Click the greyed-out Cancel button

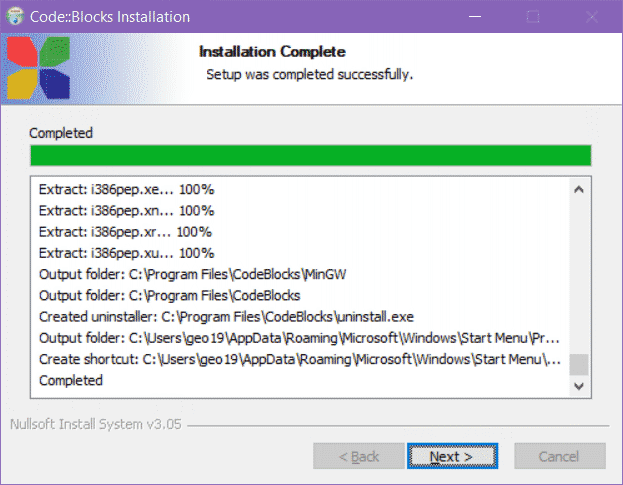pyautogui.click(x=558, y=456)
